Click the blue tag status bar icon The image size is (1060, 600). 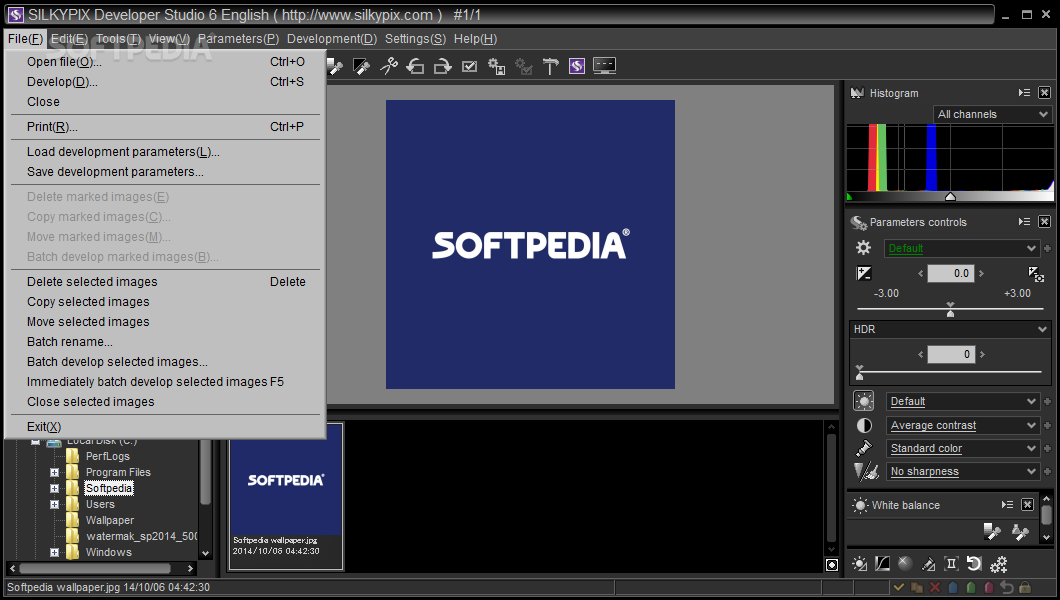pos(953,587)
